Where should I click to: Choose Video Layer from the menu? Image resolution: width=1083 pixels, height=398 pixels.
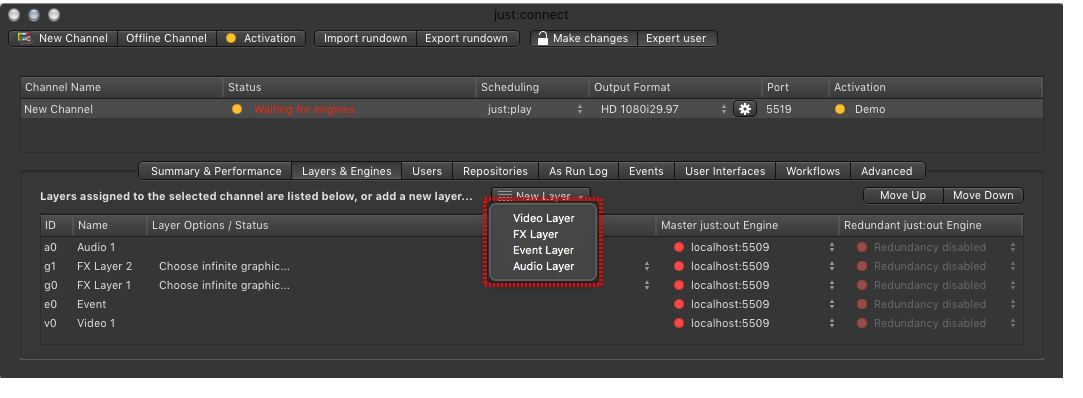(544, 218)
